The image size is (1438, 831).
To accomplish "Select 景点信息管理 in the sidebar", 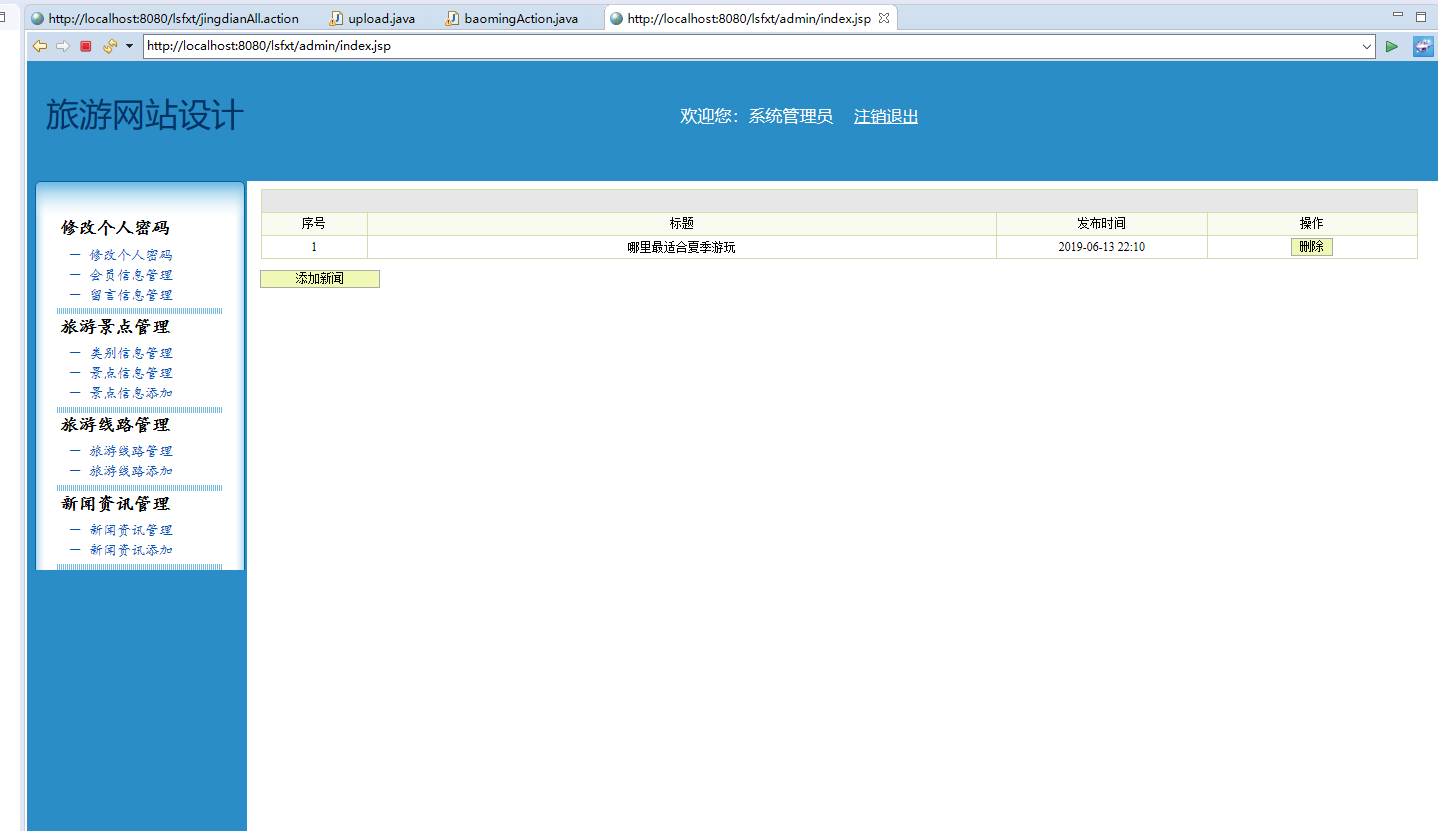I will click(x=131, y=373).
